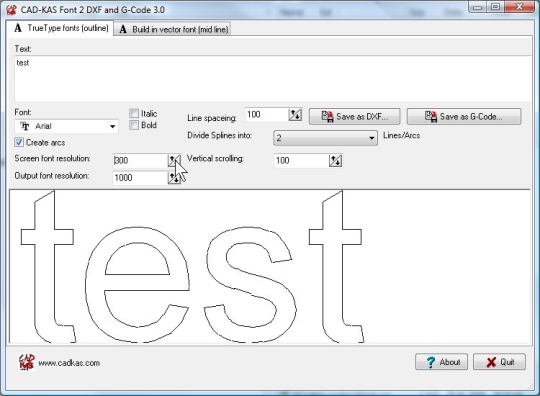Click the TrueType font icon beside Arial
The height and width of the screenshot is (396, 540).
[x=25, y=126]
